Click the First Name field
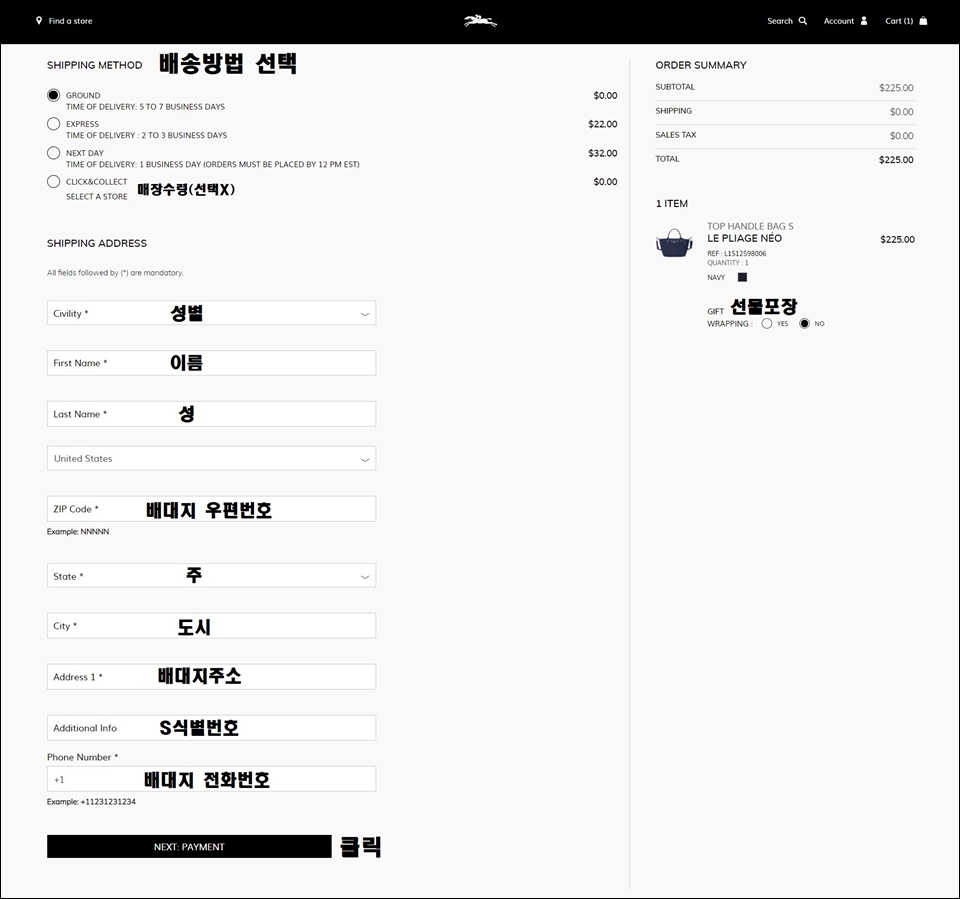This screenshot has height=899, width=960. 211,363
